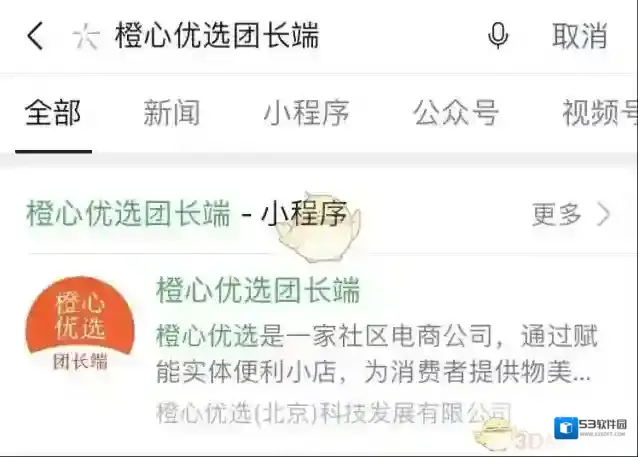Switch to the 新闻 tab
Viewport: 638px width, 457px height.
(x=171, y=113)
